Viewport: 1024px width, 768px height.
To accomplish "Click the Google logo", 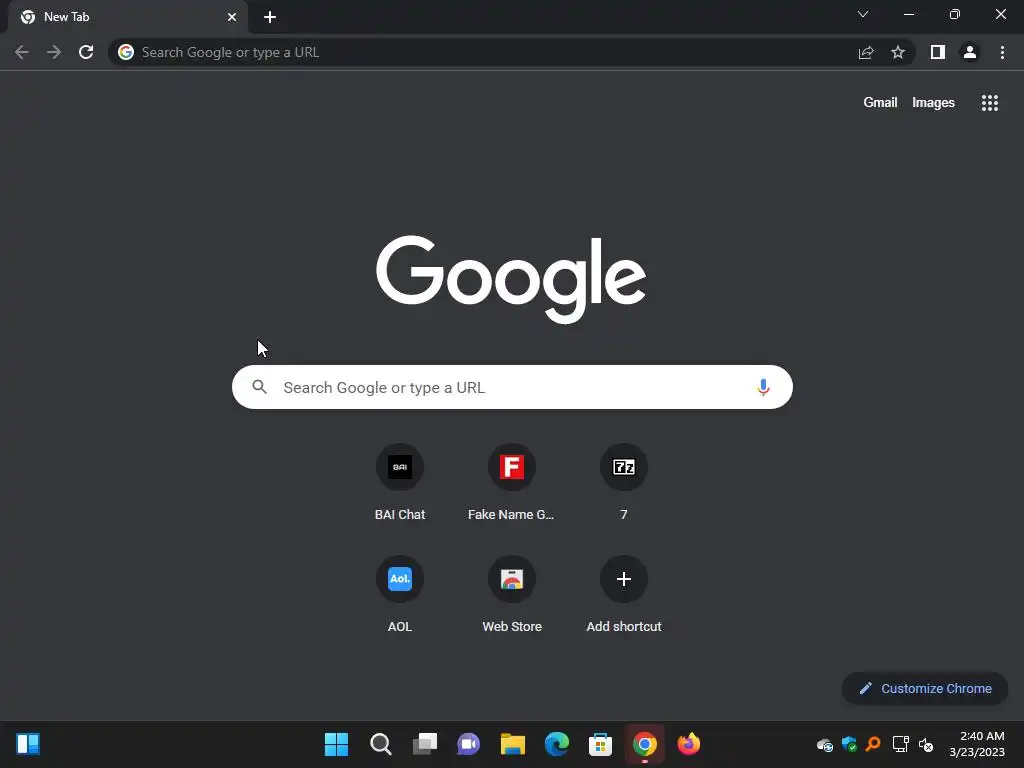I will pyautogui.click(x=511, y=280).
